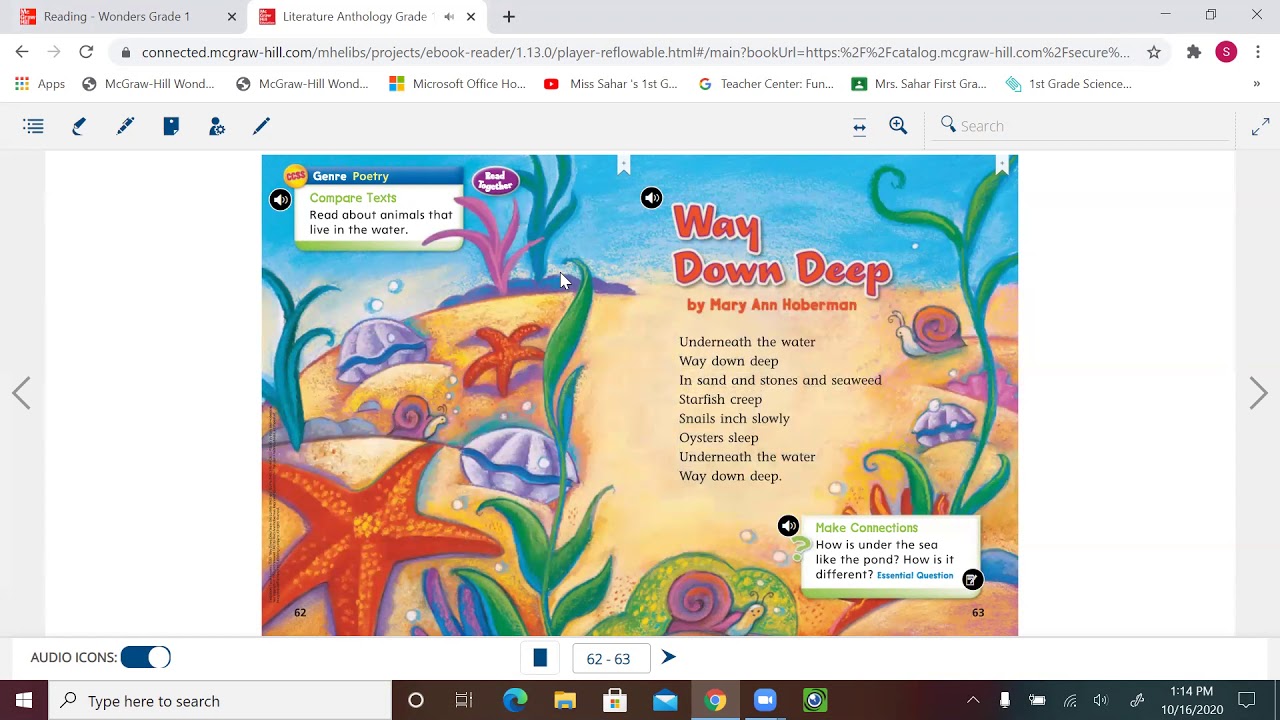Switch to Reading - Wonders Grade 1 tab
1280x720 pixels.
[x=117, y=16]
